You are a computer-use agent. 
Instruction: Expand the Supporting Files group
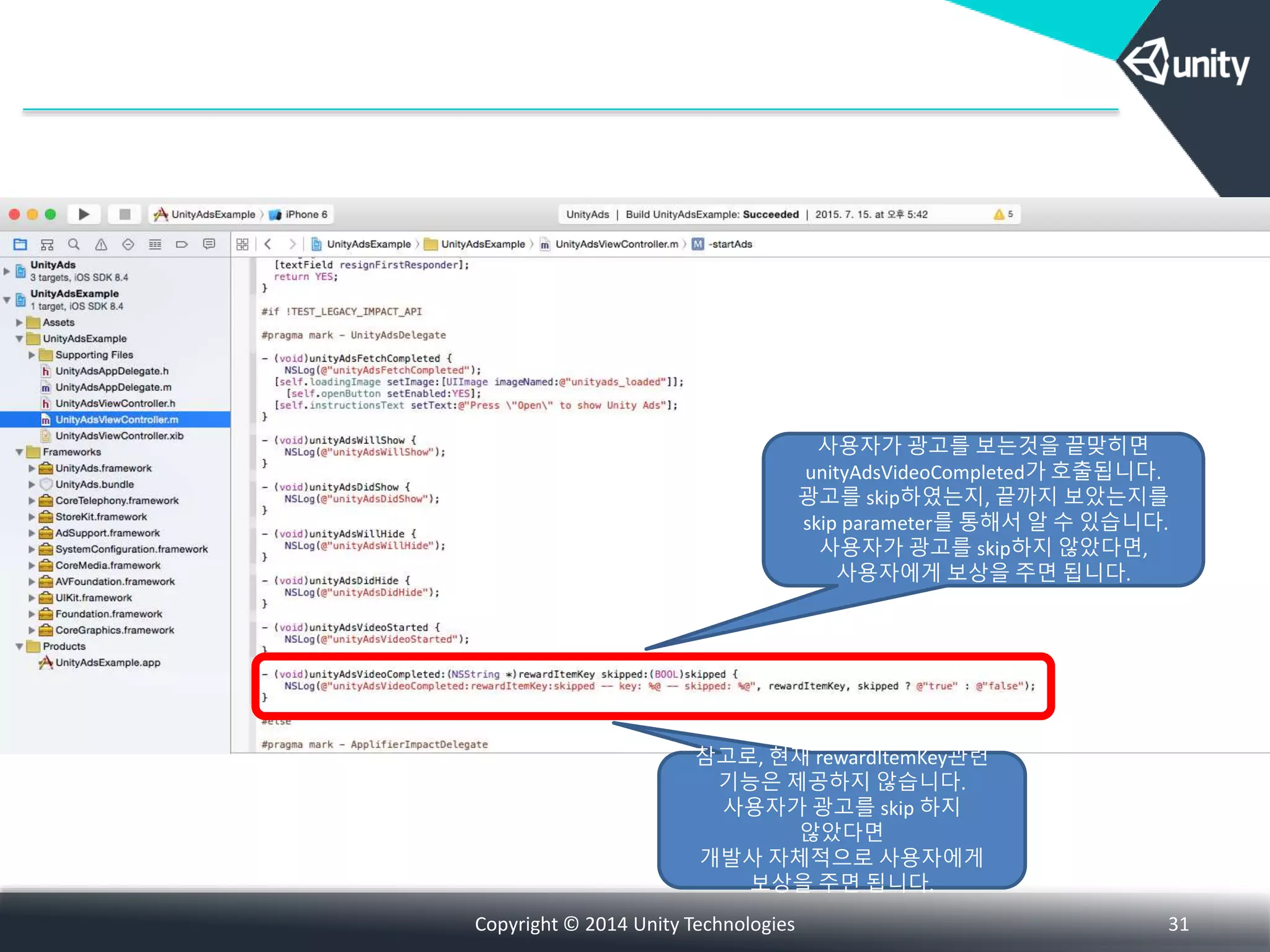click(32, 355)
